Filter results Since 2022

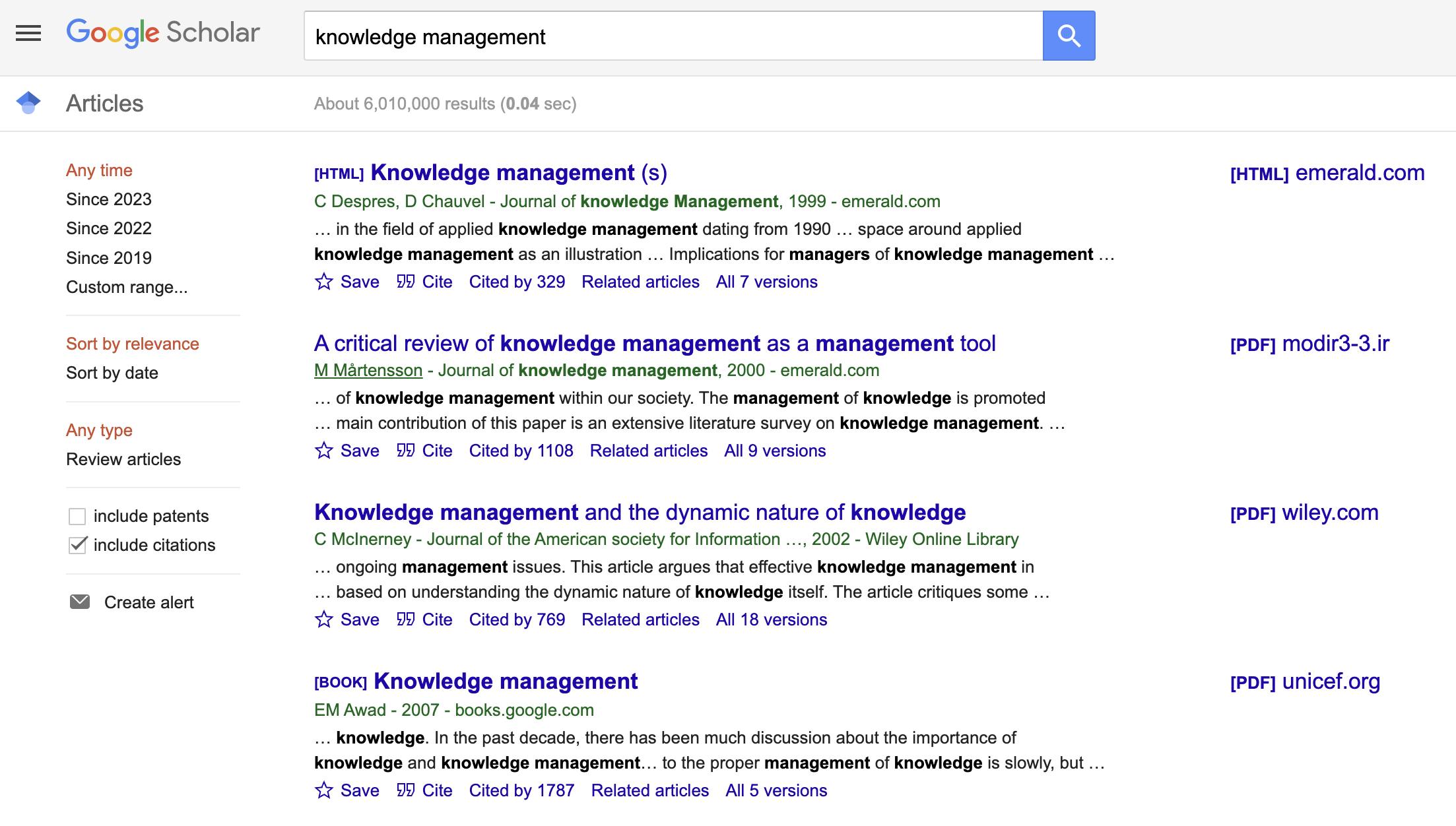(x=109, y=228)
